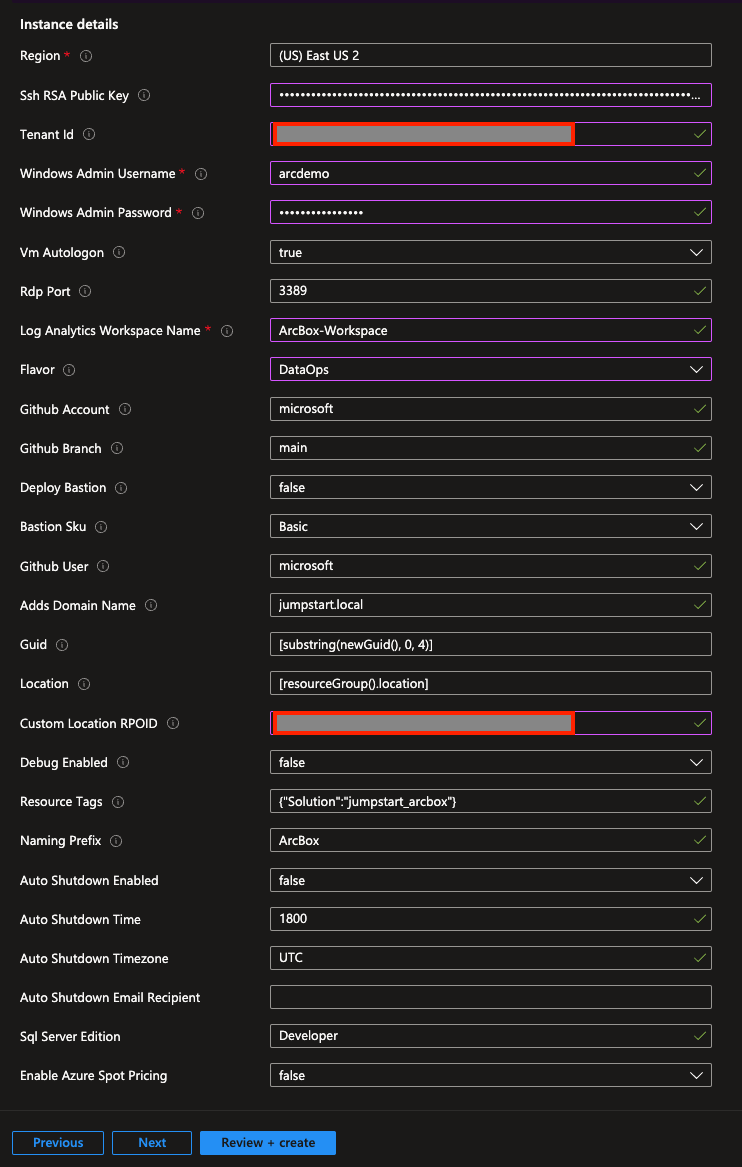Click the Custom Location RPOID info icon
742x1167 pixels.
[x=173, y=723]
